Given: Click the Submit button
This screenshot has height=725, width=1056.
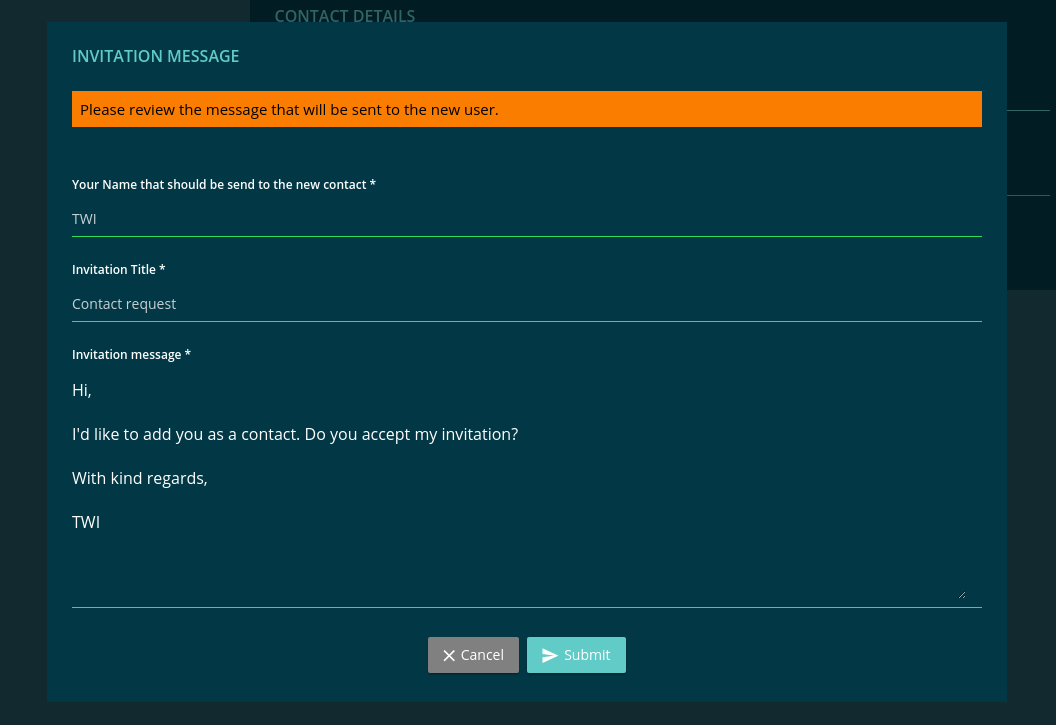Looking at the screenshot, I should pyautogui.click(x=576, y=655).
